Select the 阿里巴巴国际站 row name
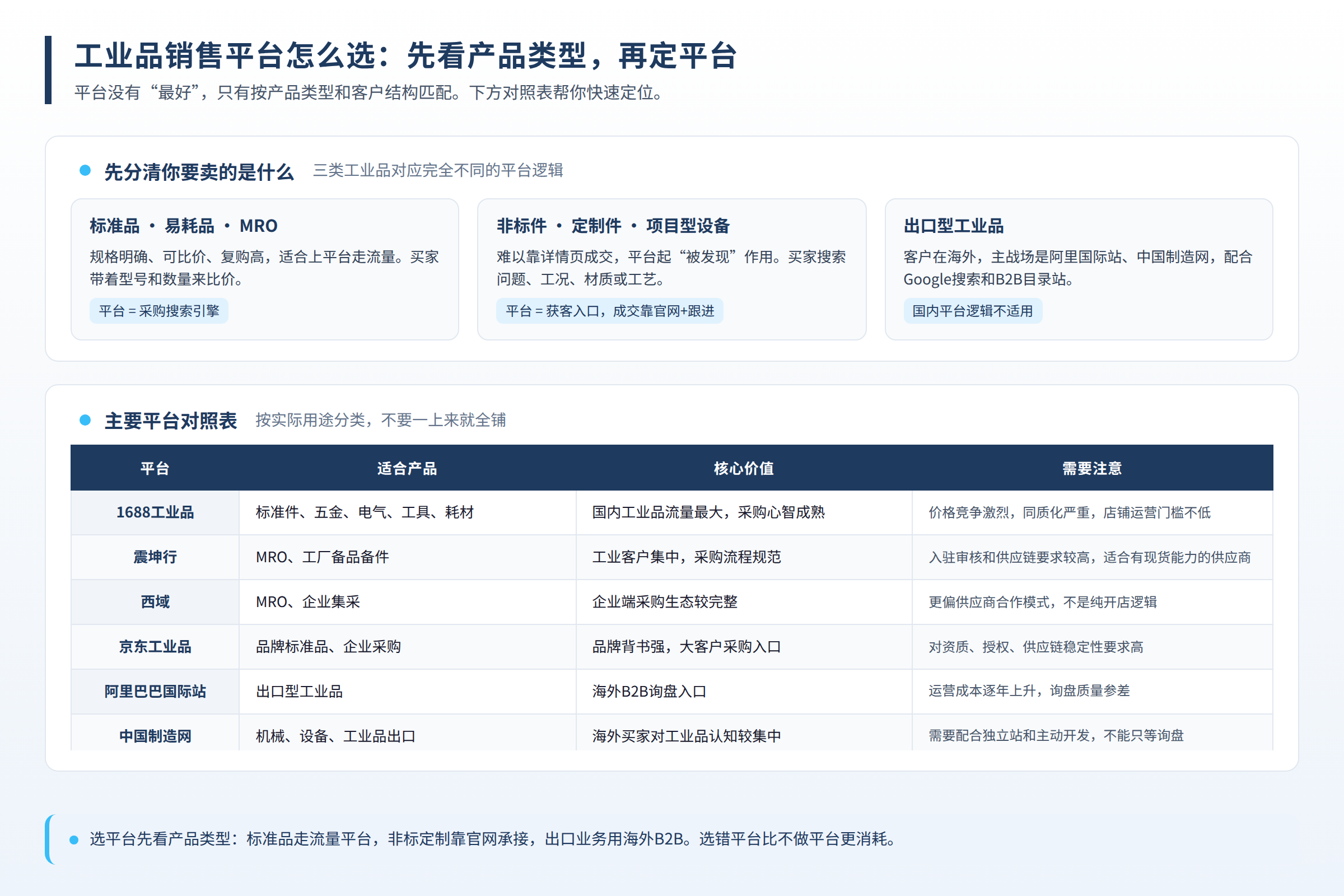1344x896 pixels. [x=155, y=692]
